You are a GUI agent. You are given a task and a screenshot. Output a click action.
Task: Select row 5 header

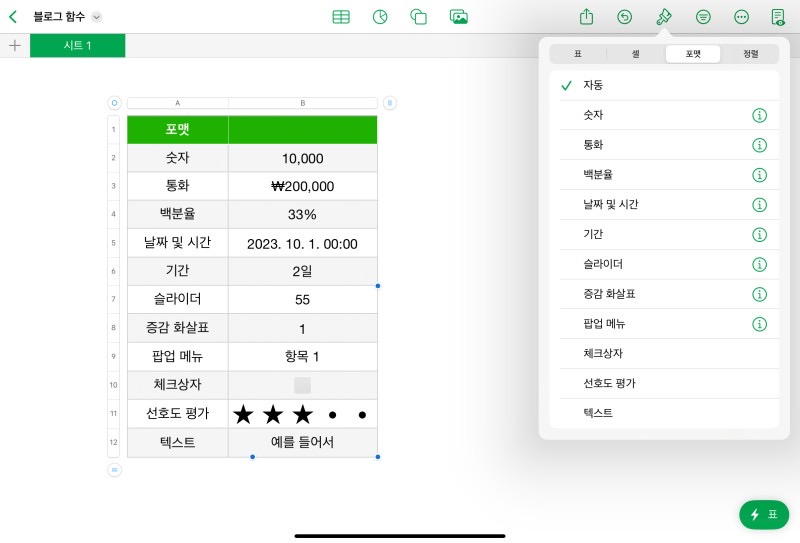[x=113, y=243]
